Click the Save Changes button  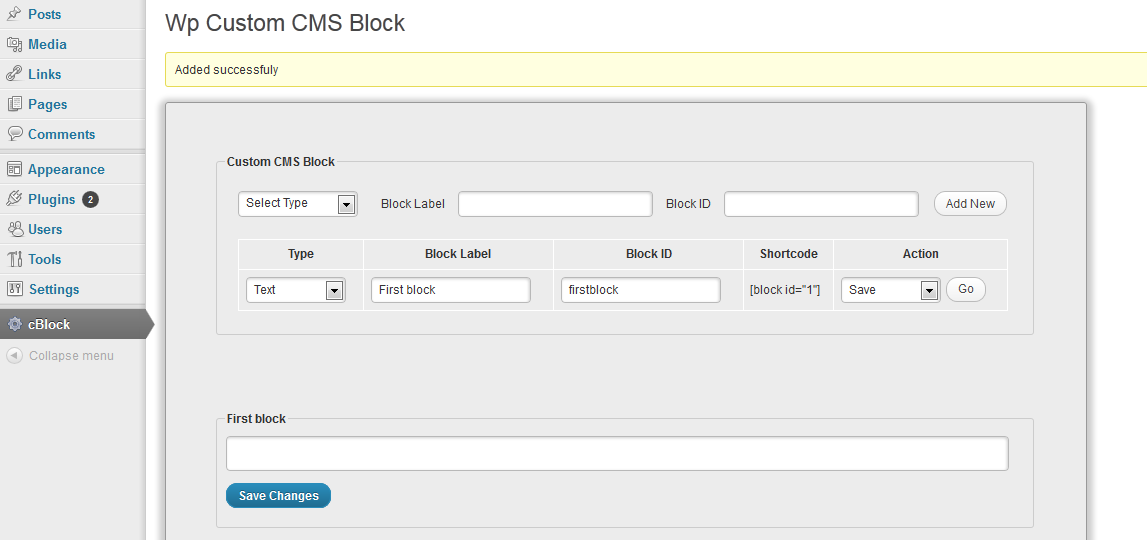[x=279, y=495]
